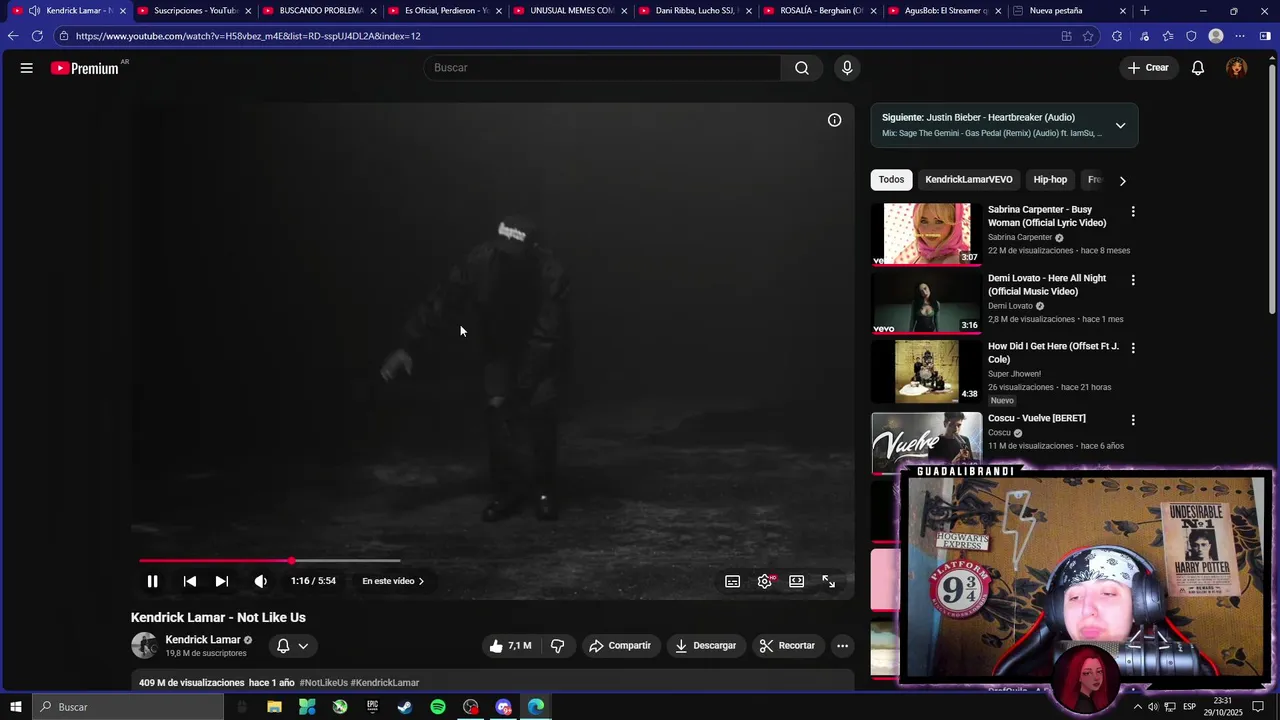Click Kendrick Lamar channel avatar
This screenshot has height=720, width=1280.
tap(144, 646)
